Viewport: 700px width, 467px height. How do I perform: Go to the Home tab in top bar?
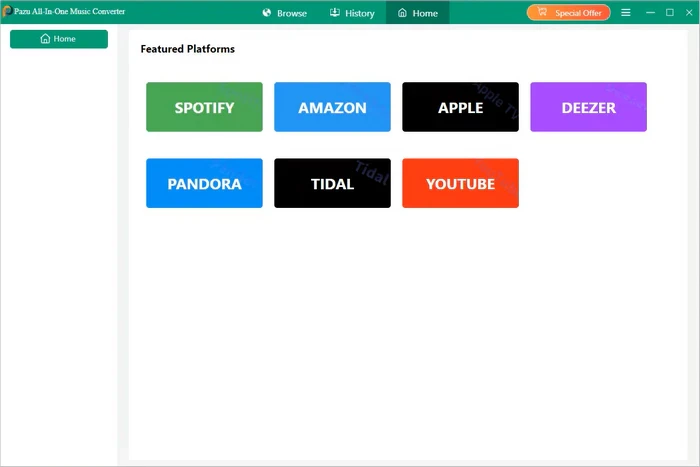click(417, 13)
